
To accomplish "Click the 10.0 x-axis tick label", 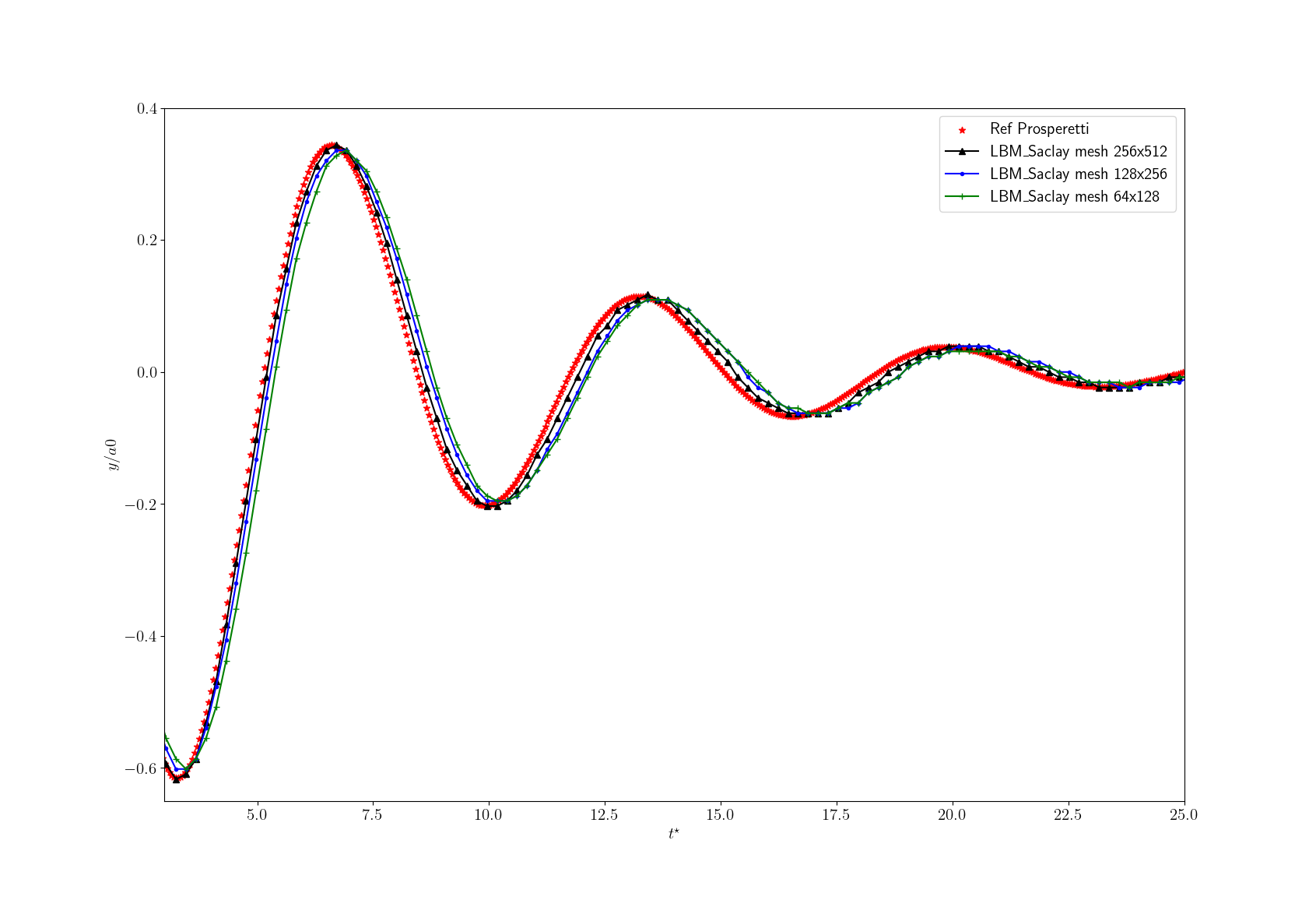I will (488, 815).
